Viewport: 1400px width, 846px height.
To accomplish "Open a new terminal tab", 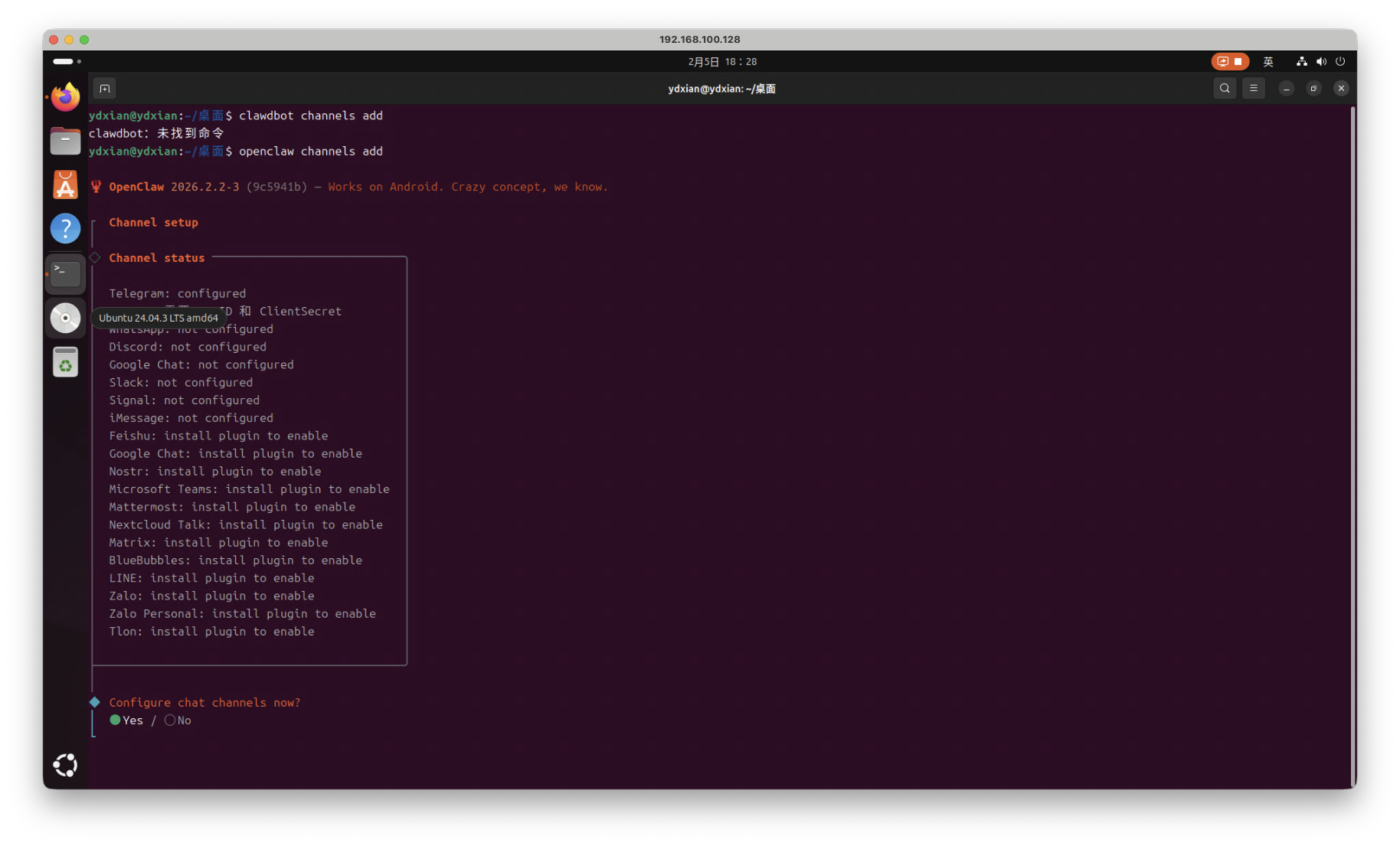I will point(105,88).
